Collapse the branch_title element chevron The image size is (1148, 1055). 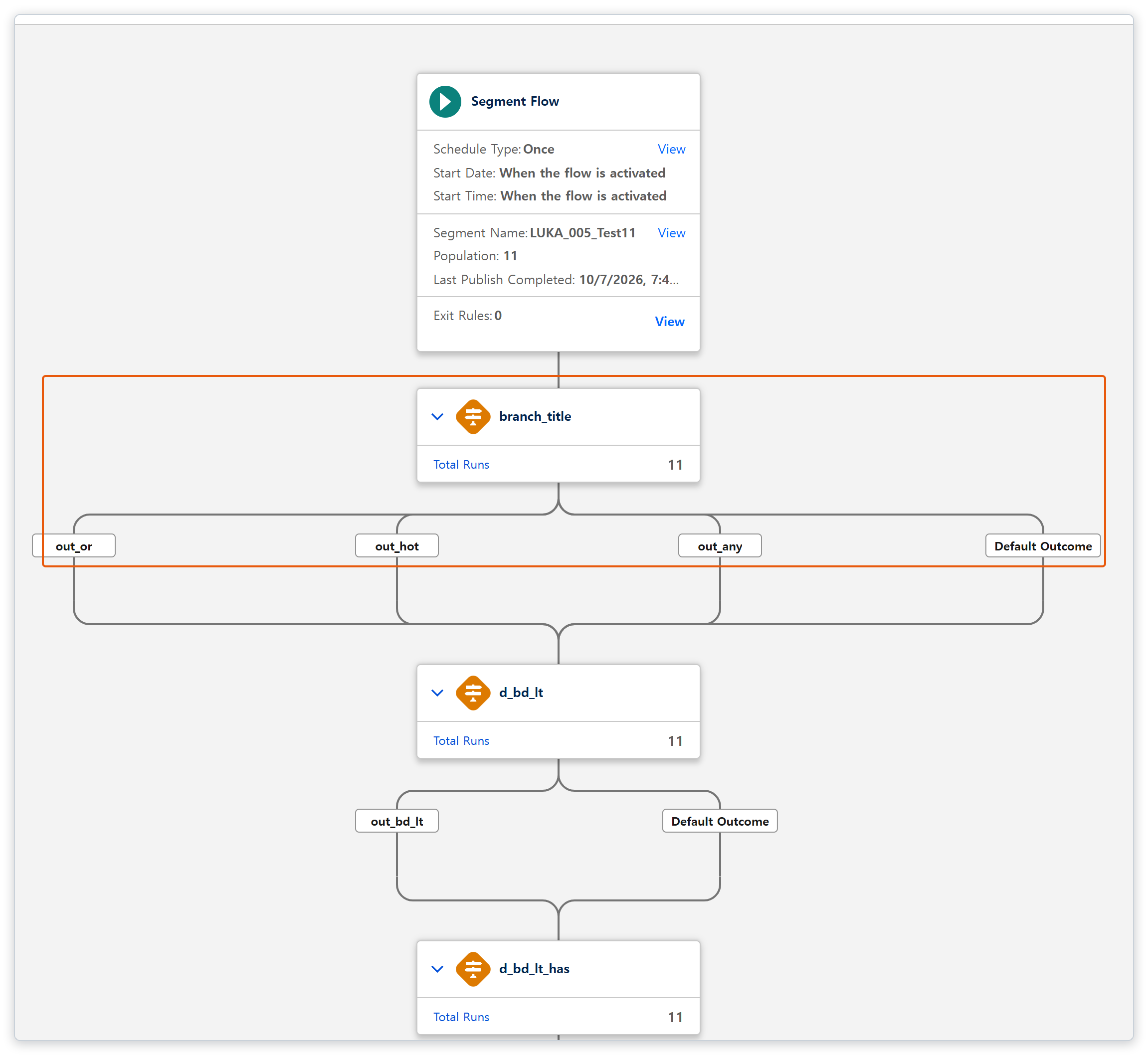(x=437, y=417)
